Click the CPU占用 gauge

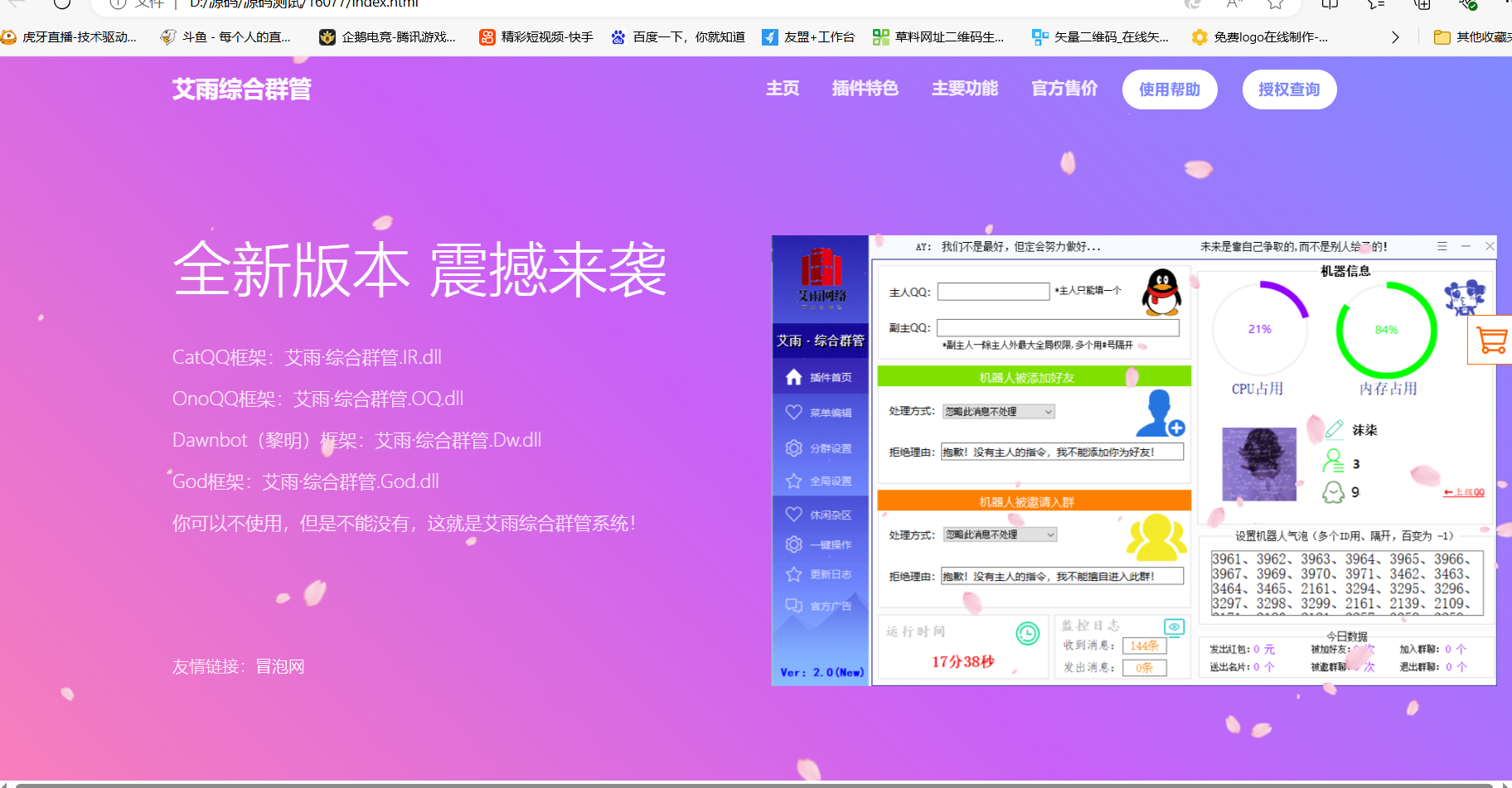(x=1259, y=329)
